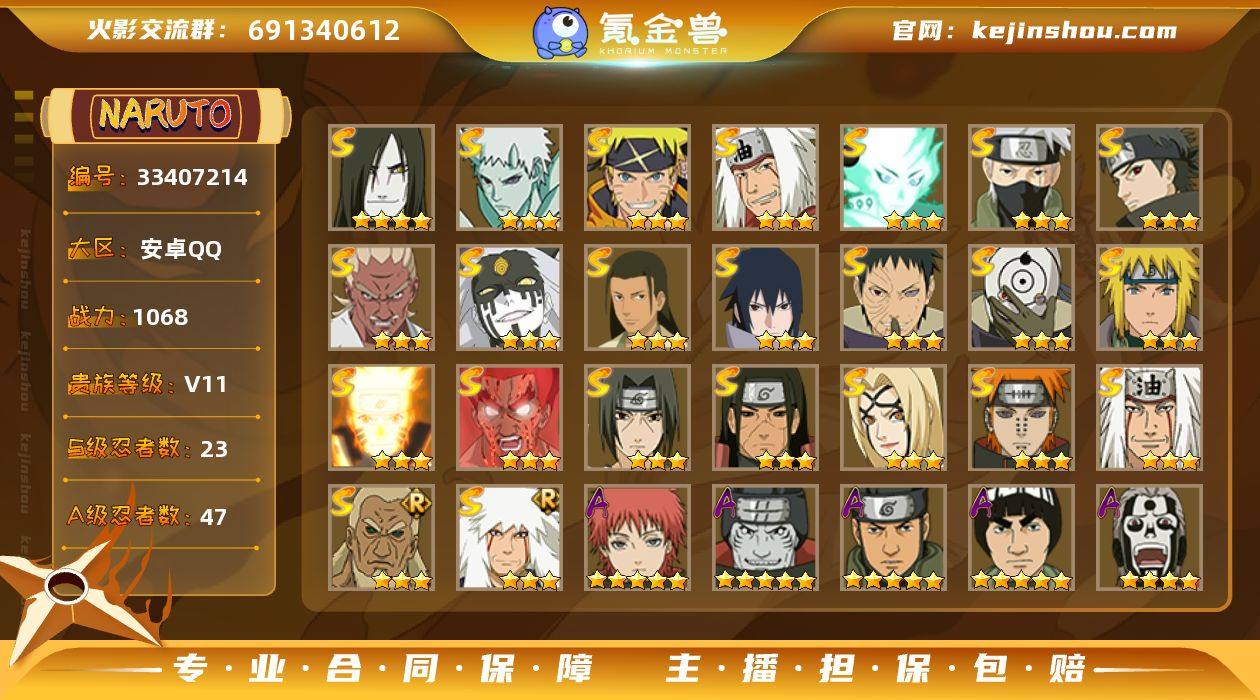Select the red-skinned Might Guy portrait
The image size is (1260, 700).
pos(509,418)
